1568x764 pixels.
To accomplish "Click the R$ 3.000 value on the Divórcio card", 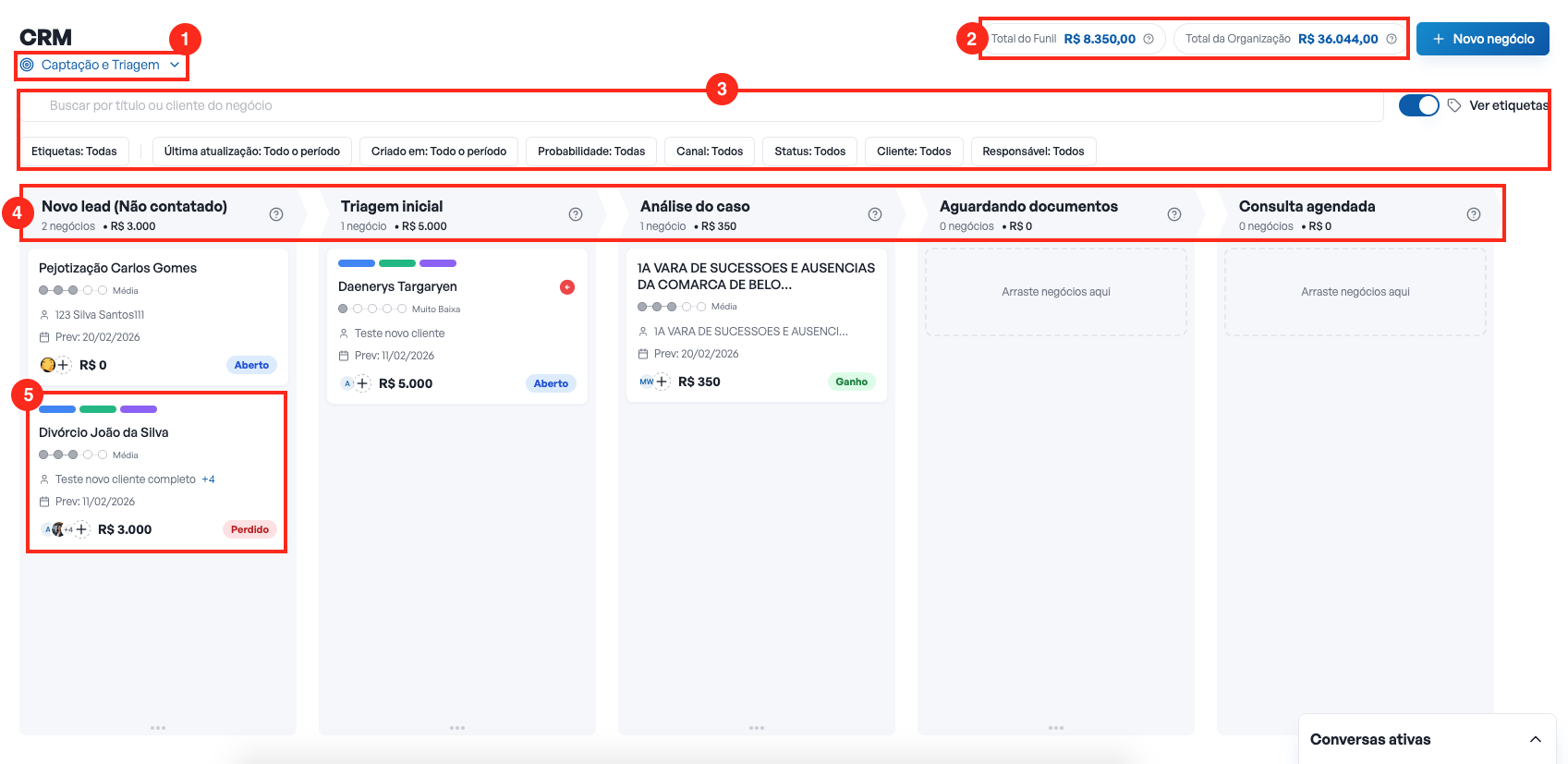I will [125, 529].
